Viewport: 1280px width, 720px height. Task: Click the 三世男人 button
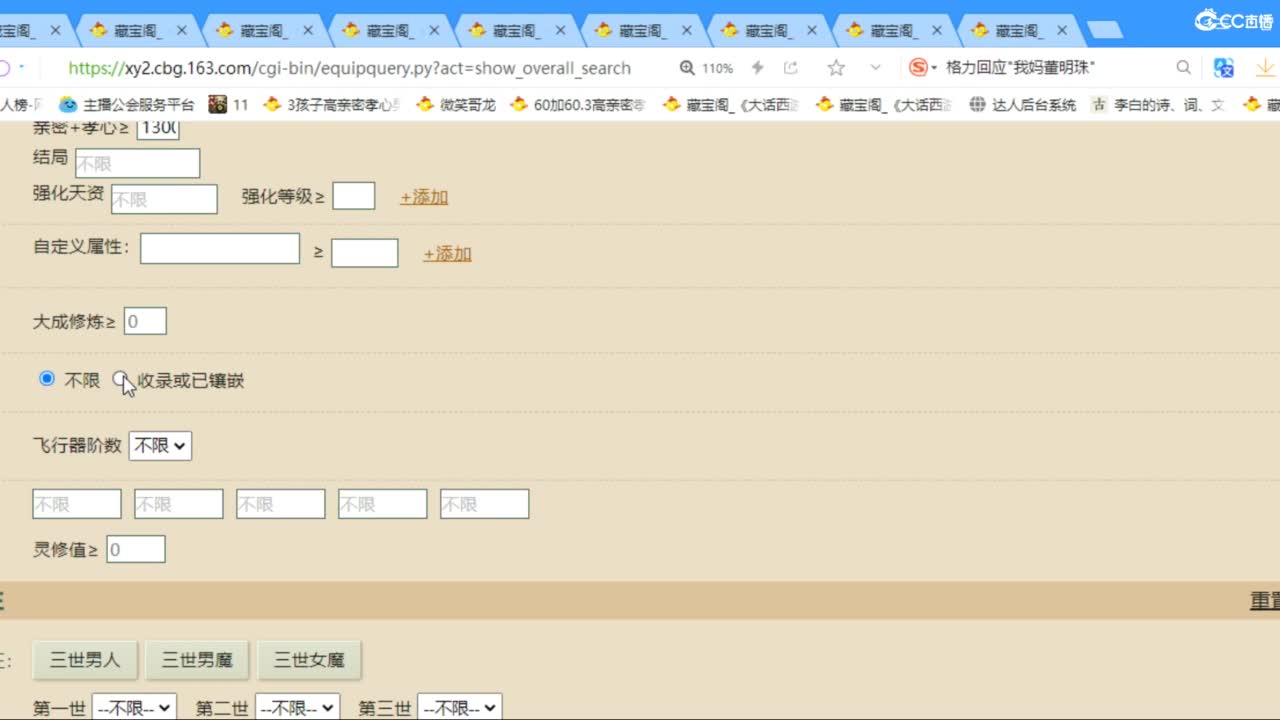tap(85, 660)
